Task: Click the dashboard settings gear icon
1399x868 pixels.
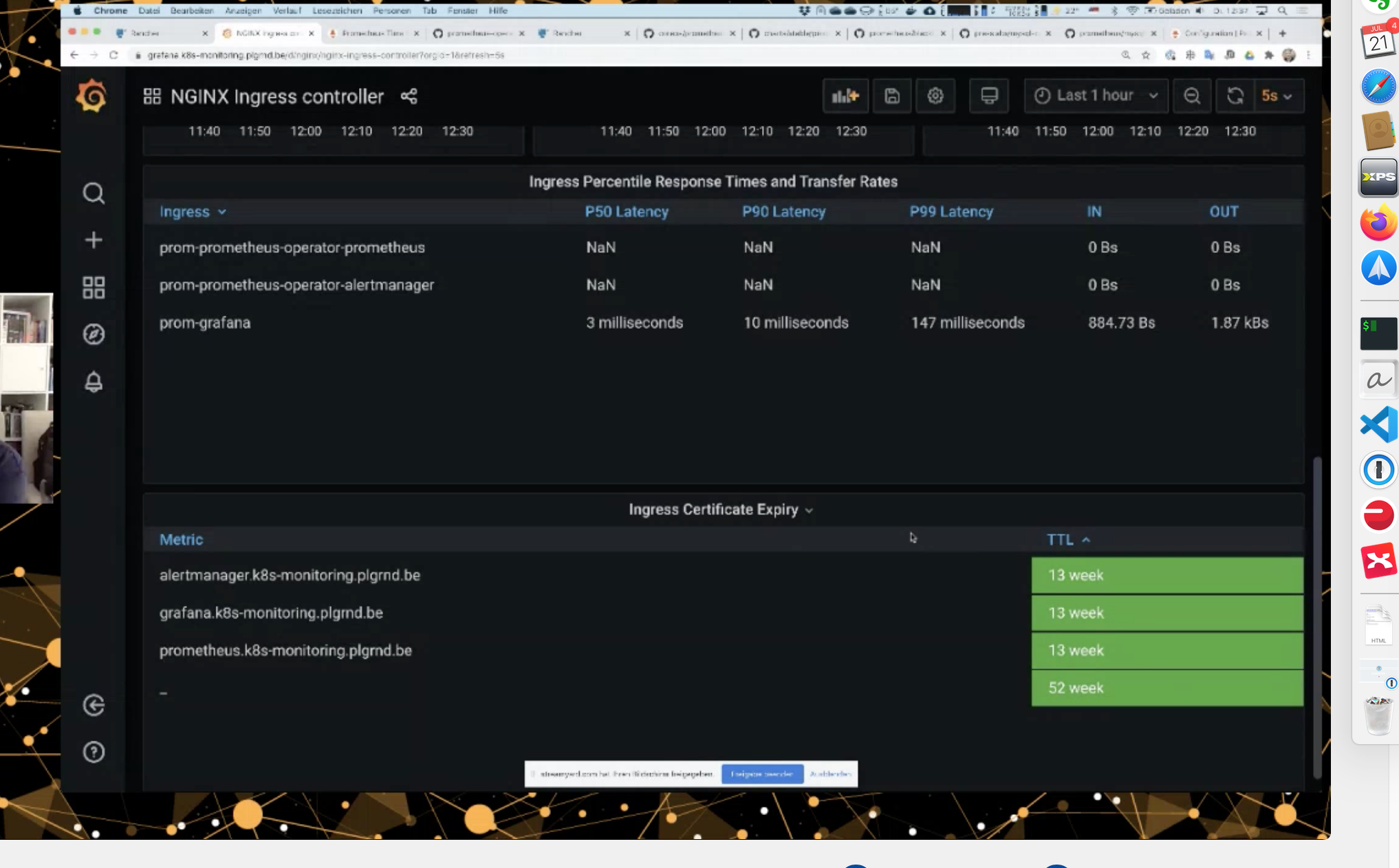Action: (x=936, y=95)
